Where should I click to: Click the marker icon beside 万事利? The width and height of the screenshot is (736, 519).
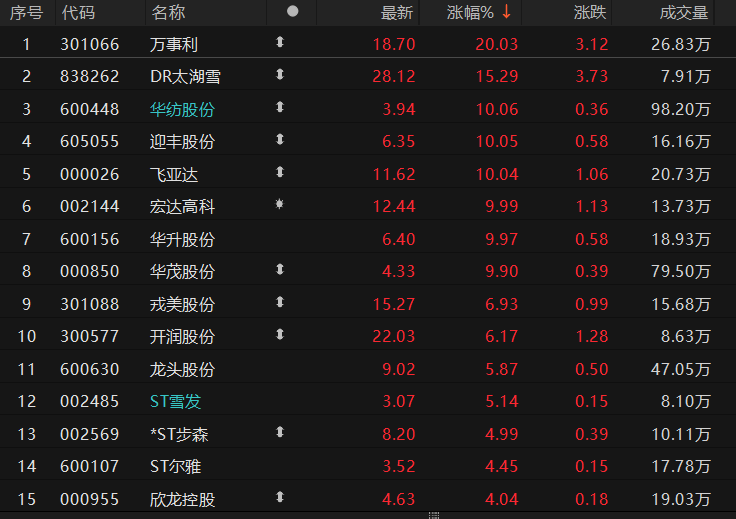(x=280, y=43)
